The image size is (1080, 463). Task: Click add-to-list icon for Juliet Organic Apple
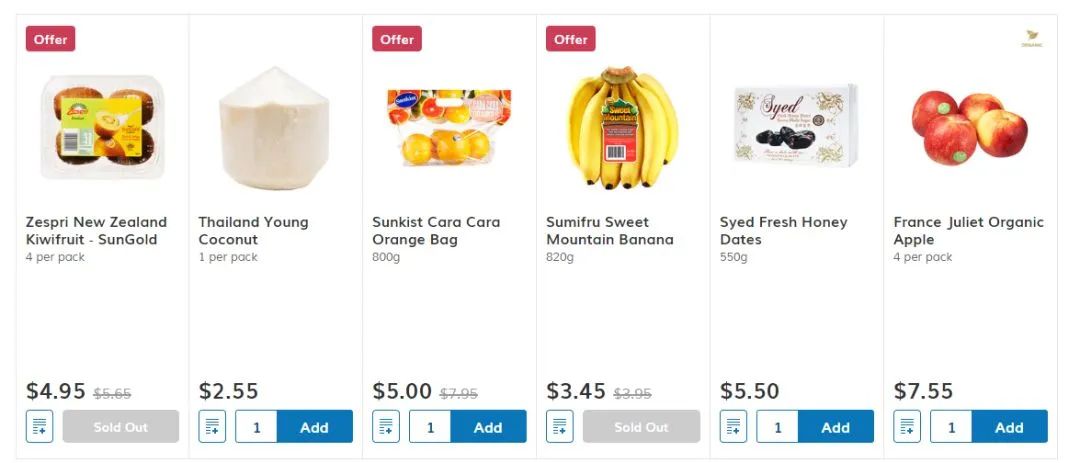coord(907,427)
